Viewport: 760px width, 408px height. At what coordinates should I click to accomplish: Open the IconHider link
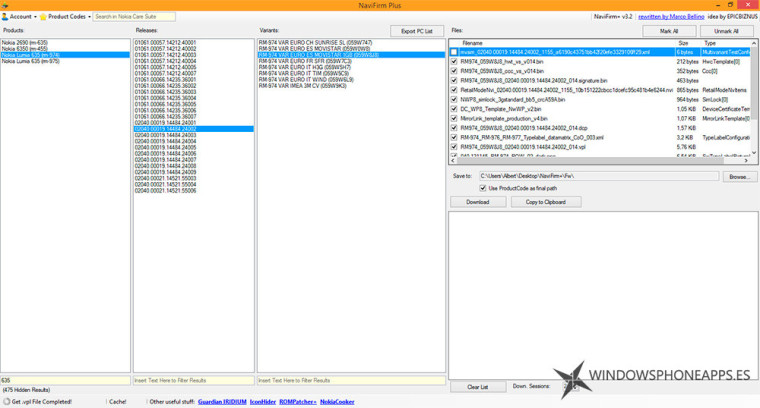263,402
